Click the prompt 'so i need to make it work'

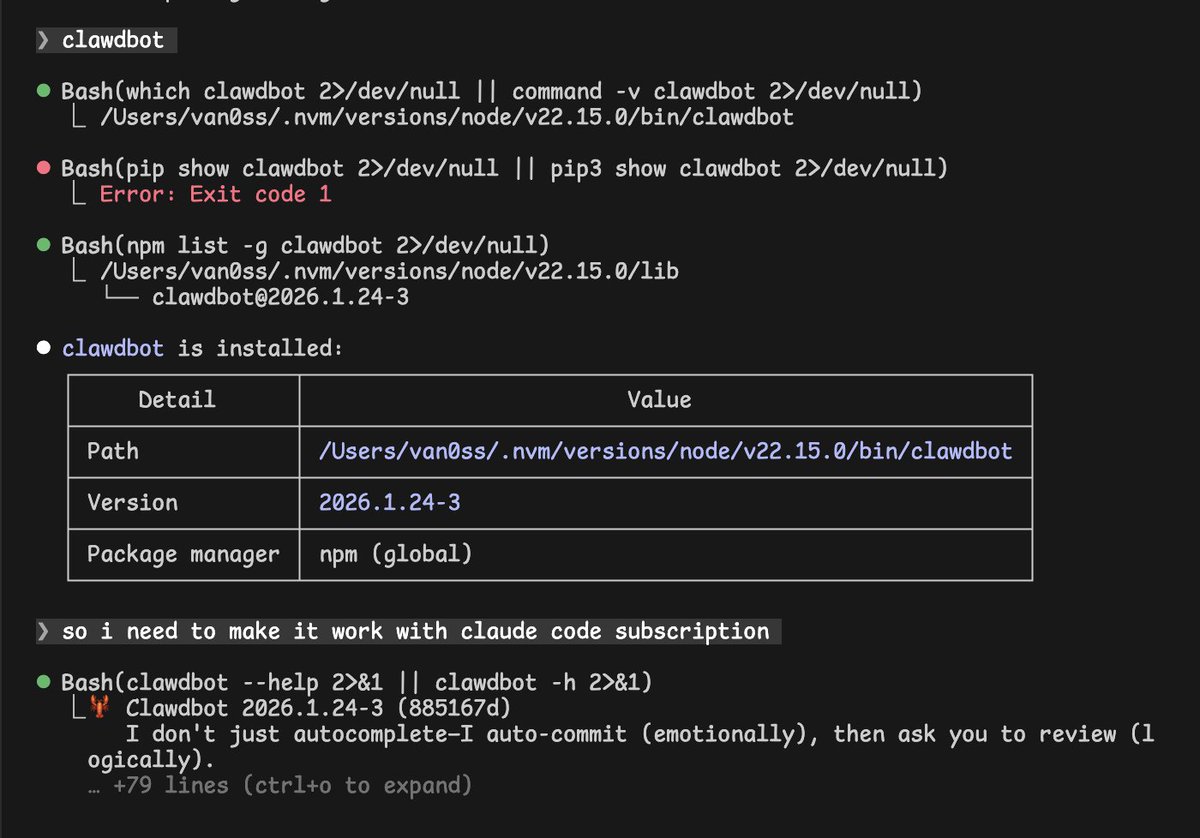[407, 631]
